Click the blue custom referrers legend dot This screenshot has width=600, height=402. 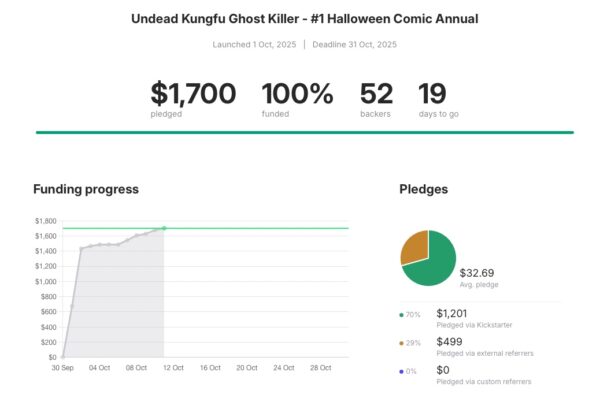(x=402, y=371)
